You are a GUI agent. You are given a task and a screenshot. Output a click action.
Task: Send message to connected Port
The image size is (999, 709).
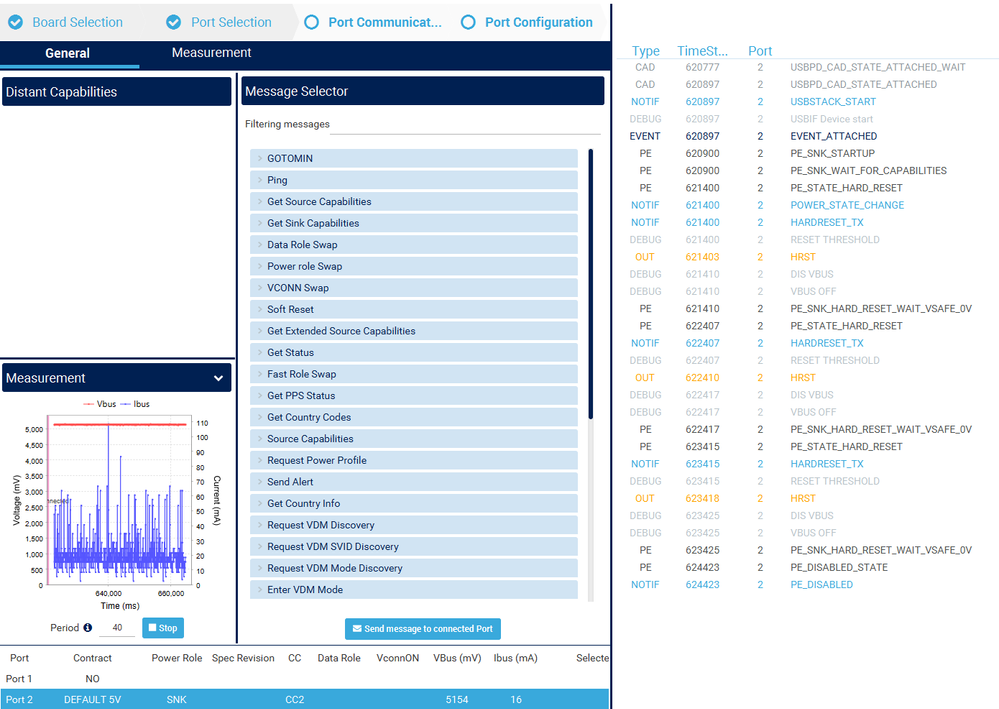click(x=422, y=629)
